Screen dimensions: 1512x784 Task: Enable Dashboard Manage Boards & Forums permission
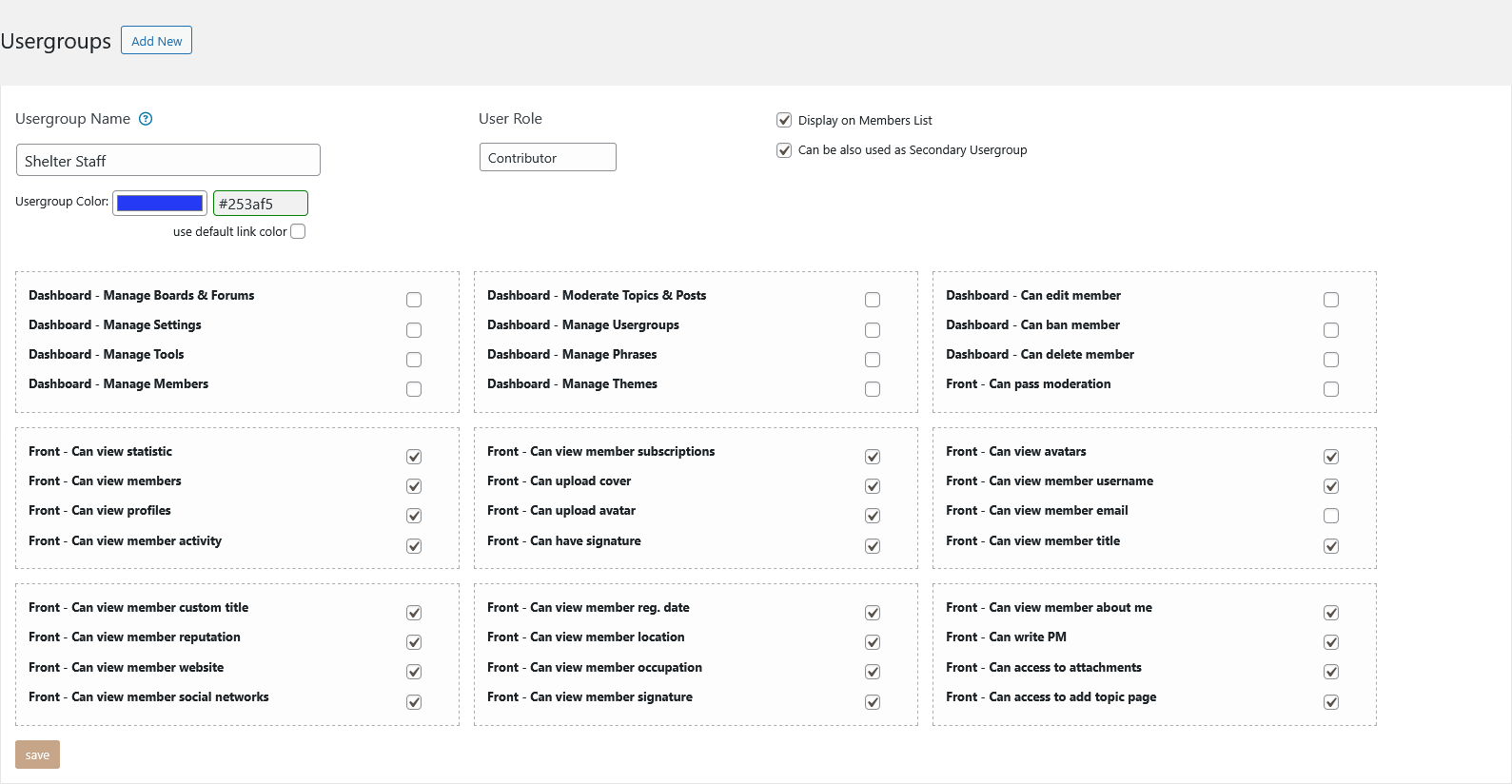pyautogui.click(x=414, y=300)
